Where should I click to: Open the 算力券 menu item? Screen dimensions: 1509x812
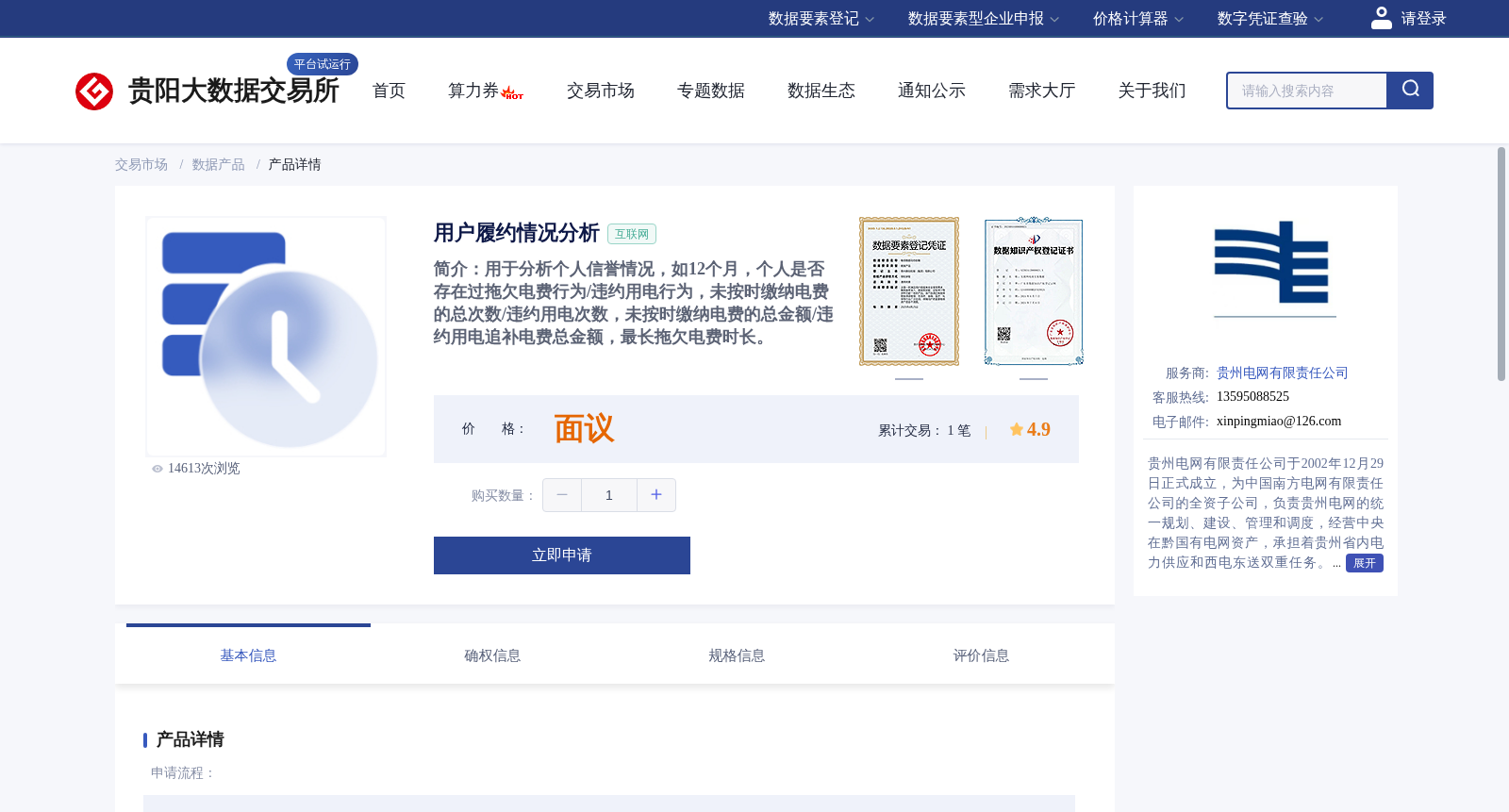pyautogui.click(x=473, y=91)
